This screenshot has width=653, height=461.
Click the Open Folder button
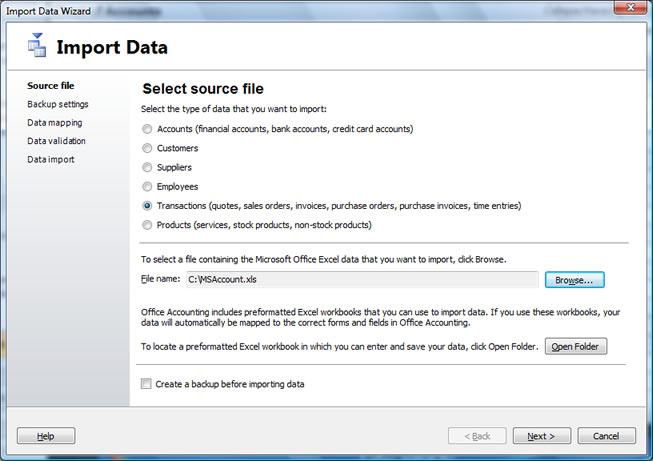576,346
